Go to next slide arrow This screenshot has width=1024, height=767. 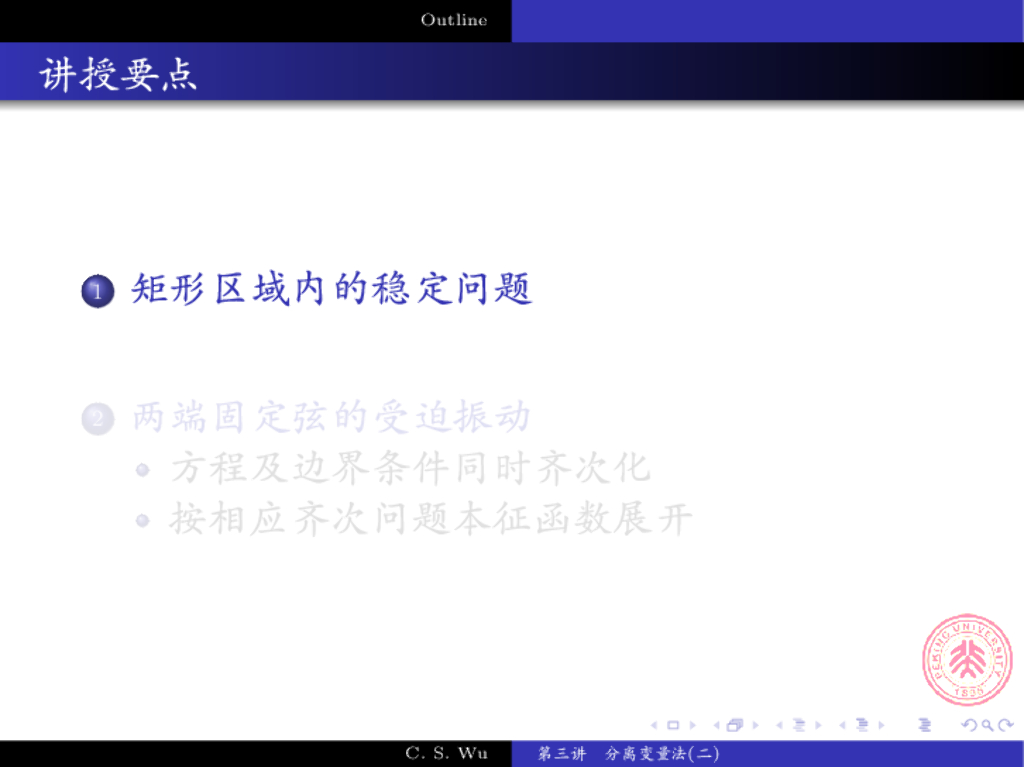point(693,725)
